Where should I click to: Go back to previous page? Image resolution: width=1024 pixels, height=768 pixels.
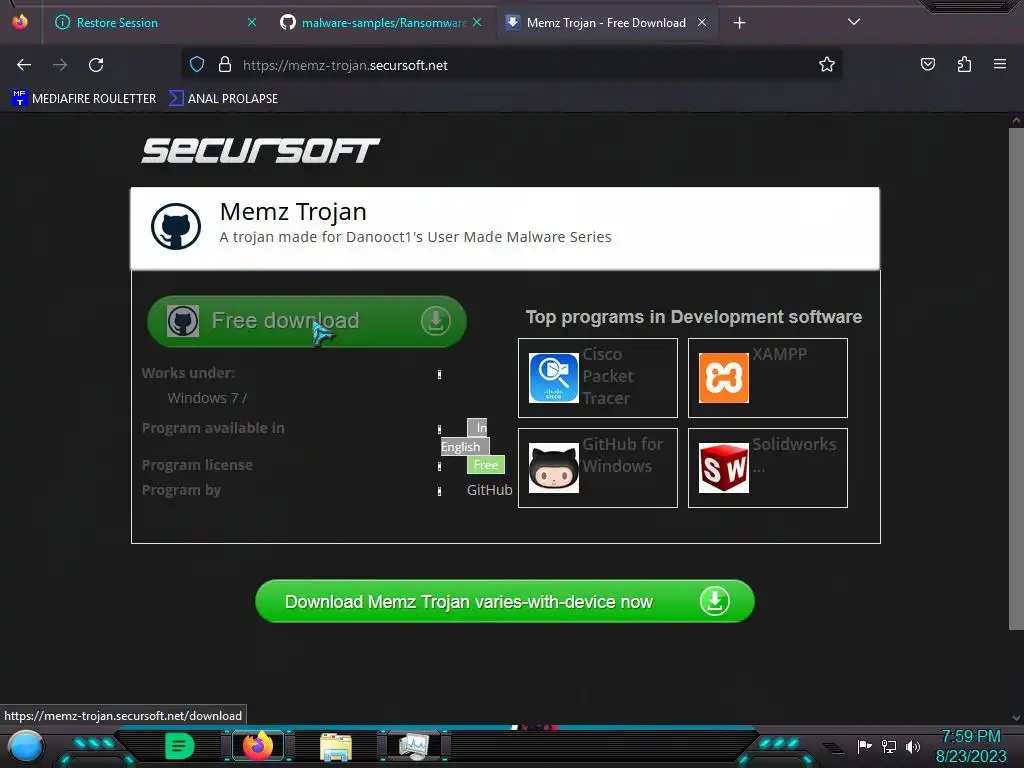24,65
